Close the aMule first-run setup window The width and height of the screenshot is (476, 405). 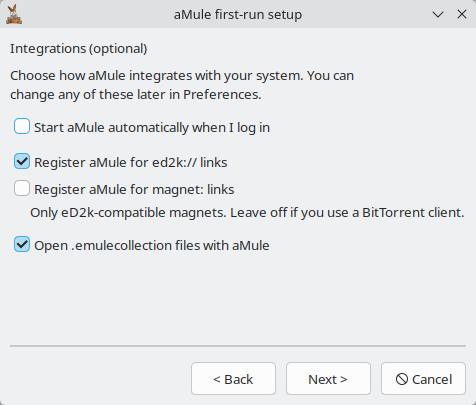tap(462, 14)
